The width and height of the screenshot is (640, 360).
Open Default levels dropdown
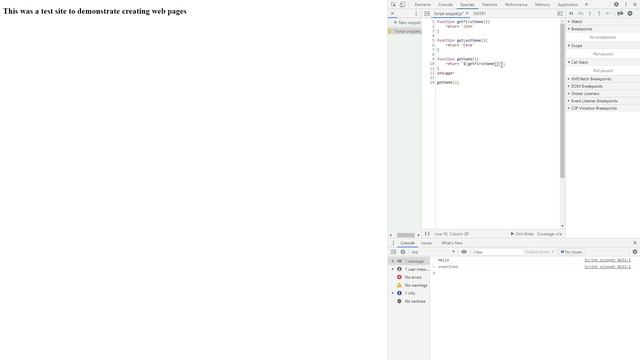540,252
